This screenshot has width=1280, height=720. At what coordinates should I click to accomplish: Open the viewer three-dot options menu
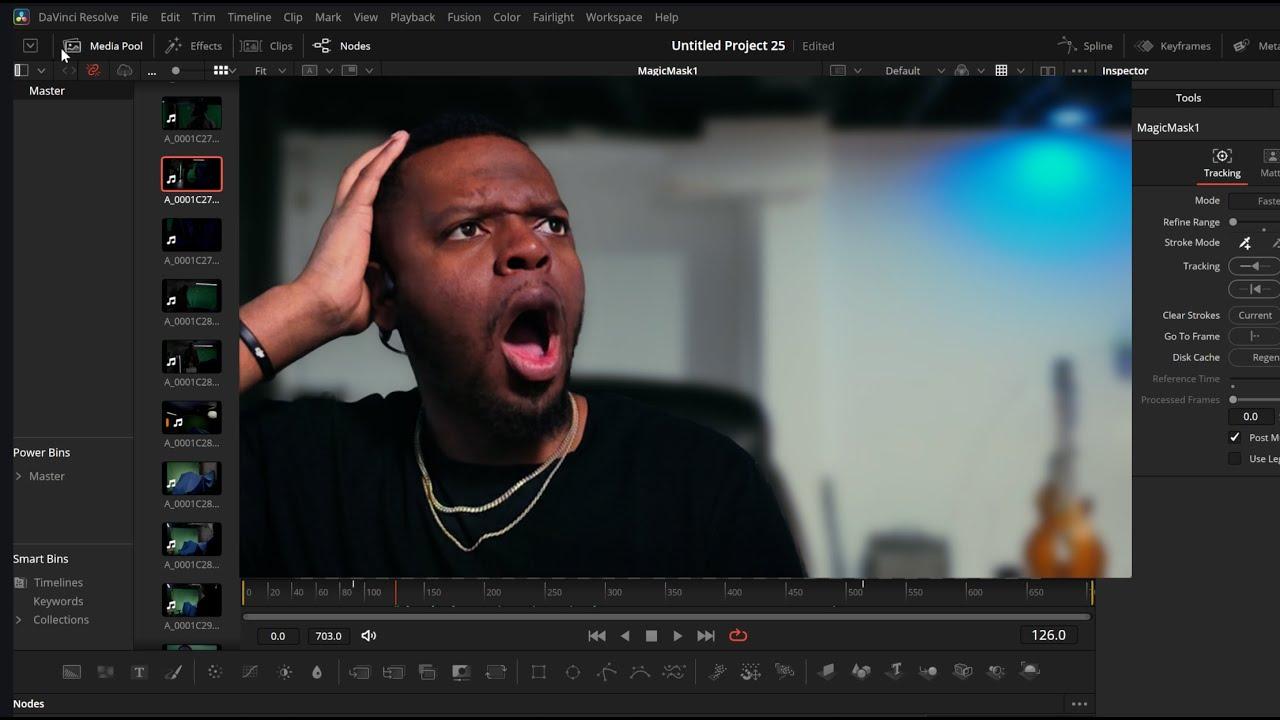(x=1079, y=71)
